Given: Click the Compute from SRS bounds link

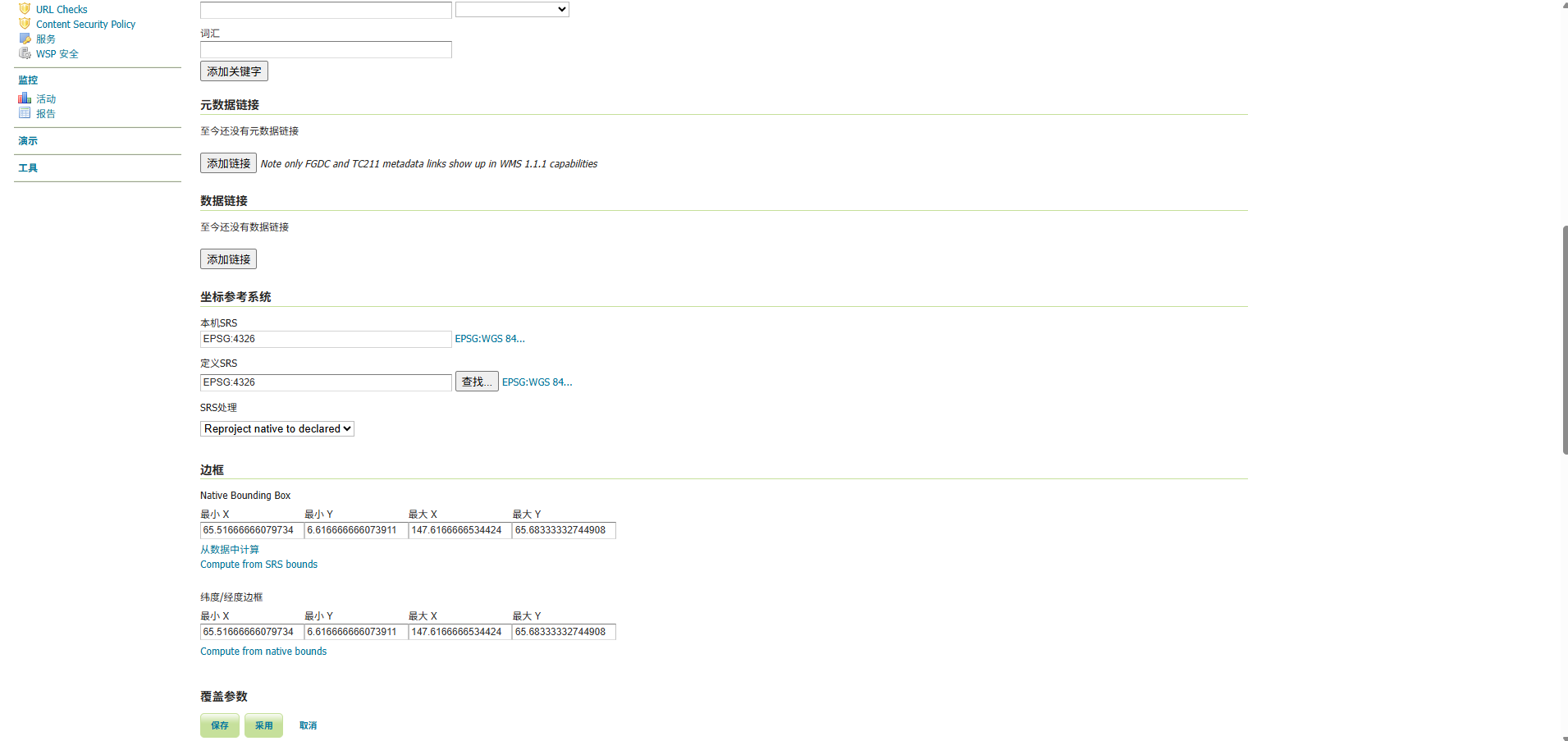Looking at the screenshot, I should point(258,564).
